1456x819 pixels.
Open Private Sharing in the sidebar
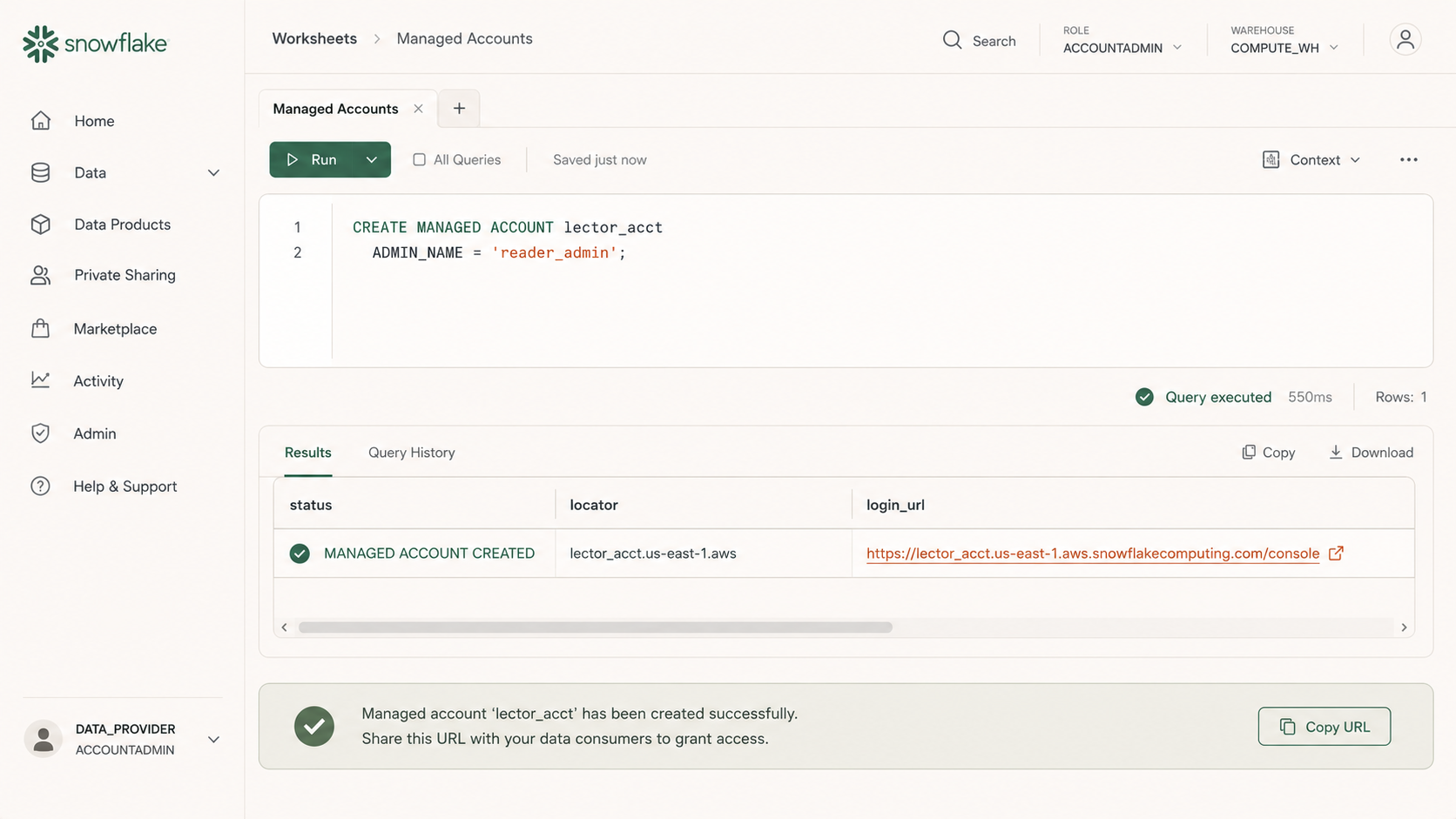[x=125, y=275]
